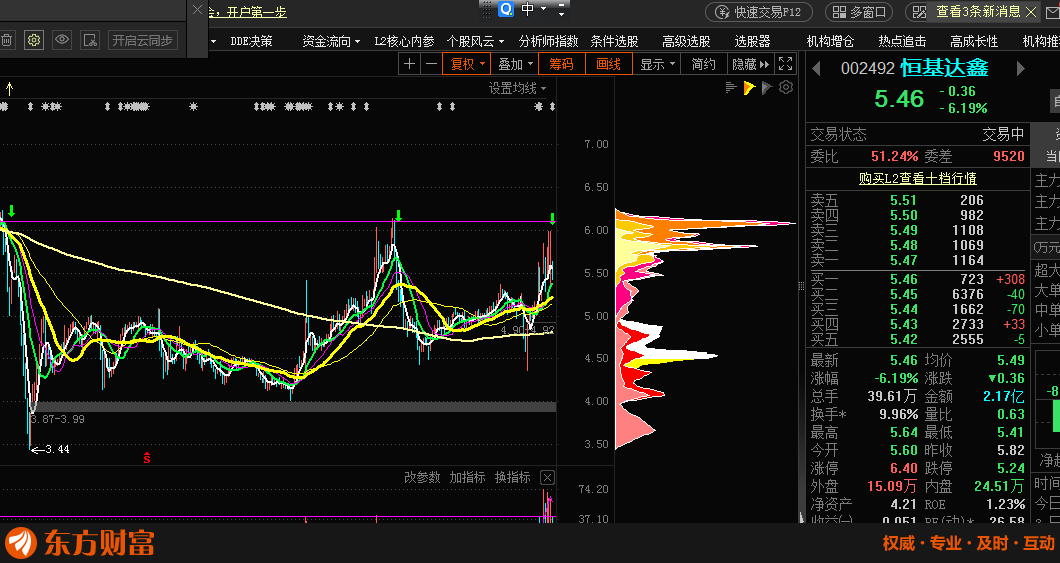
Task: Open the 开户第一步 link
Action: tap(256, 12)
